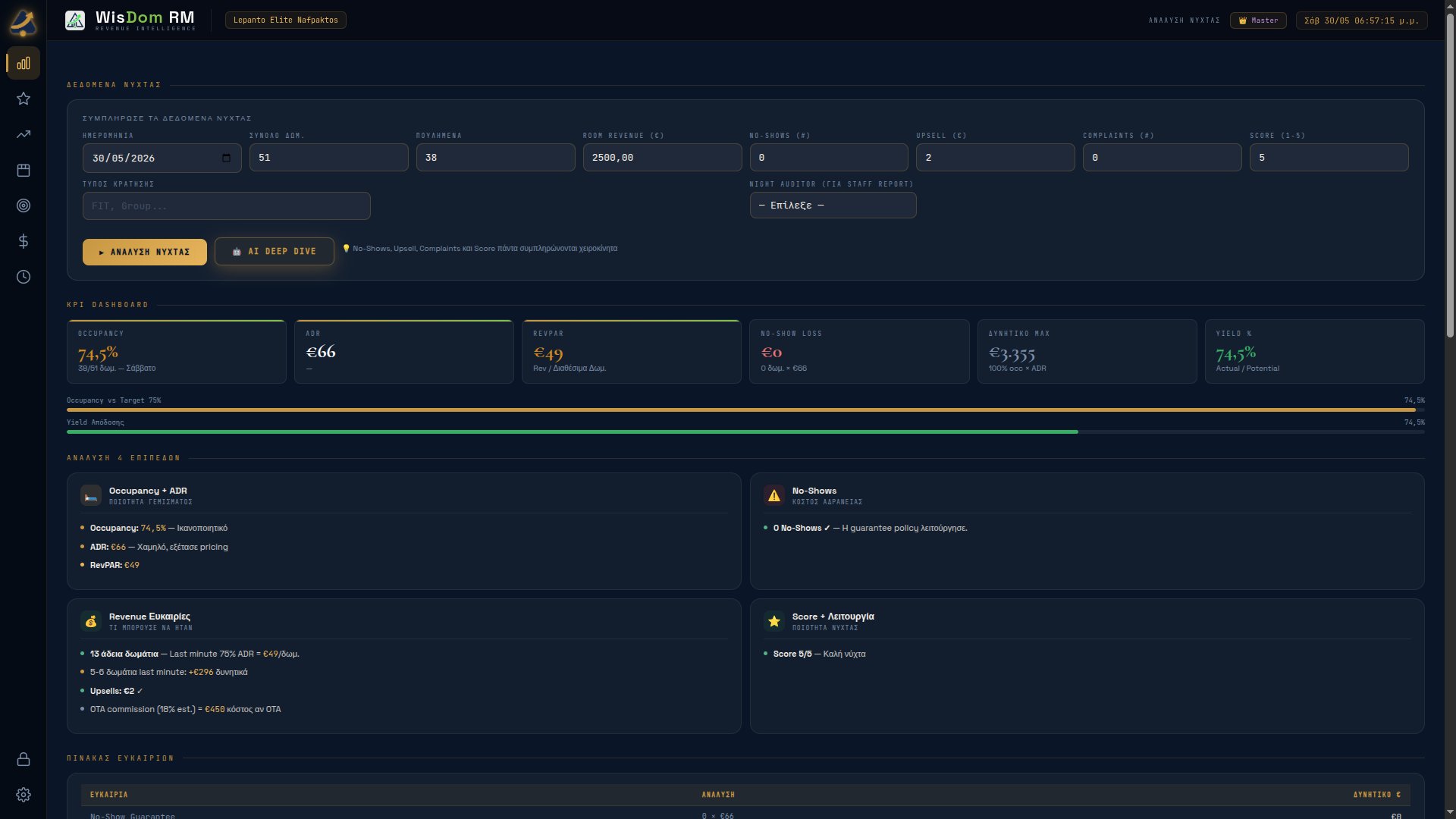Open the clock history sidebar icon

pyautogui.click(x=24, y=277)
